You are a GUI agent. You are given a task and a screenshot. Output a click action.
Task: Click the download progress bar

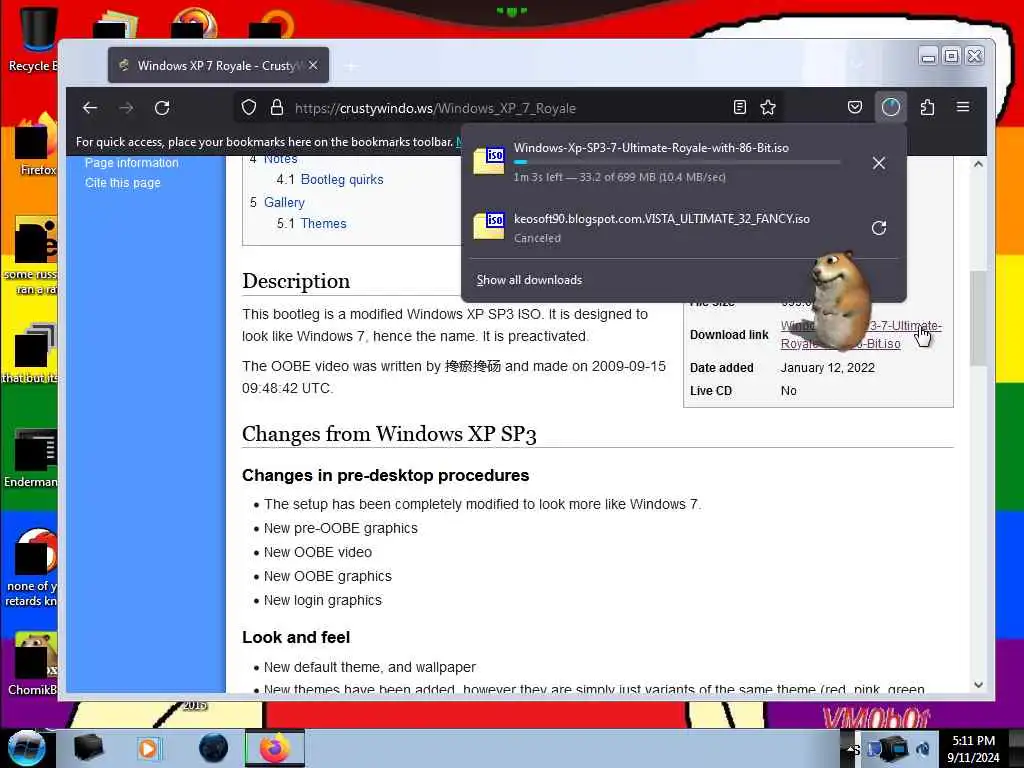[x=677, y=162]
